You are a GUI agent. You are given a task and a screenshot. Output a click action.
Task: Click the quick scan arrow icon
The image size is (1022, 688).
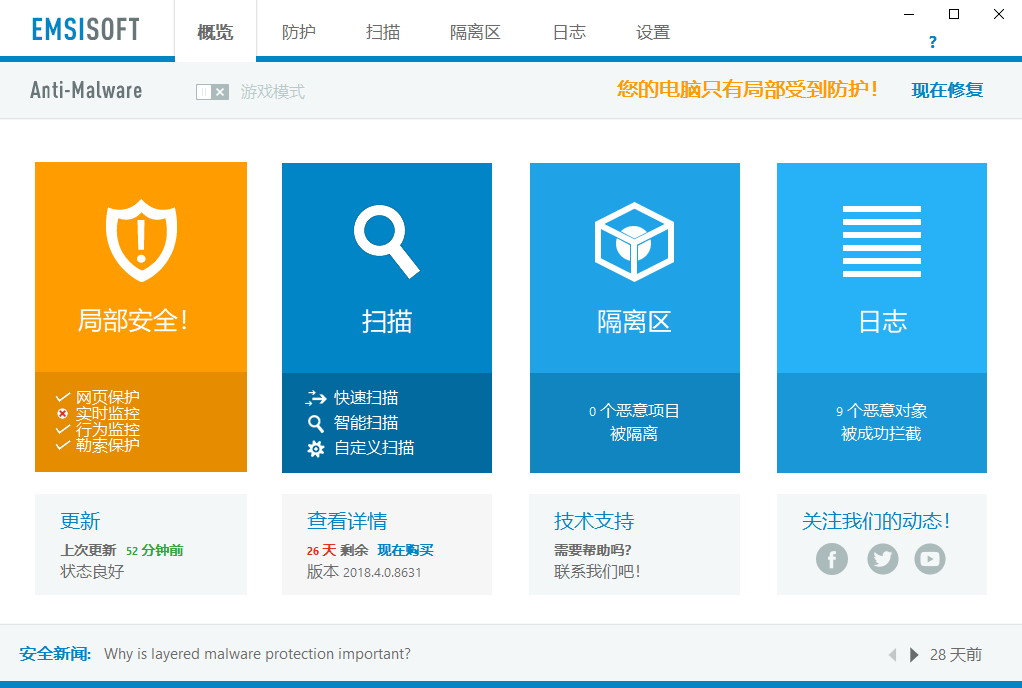tap(315, 397)
